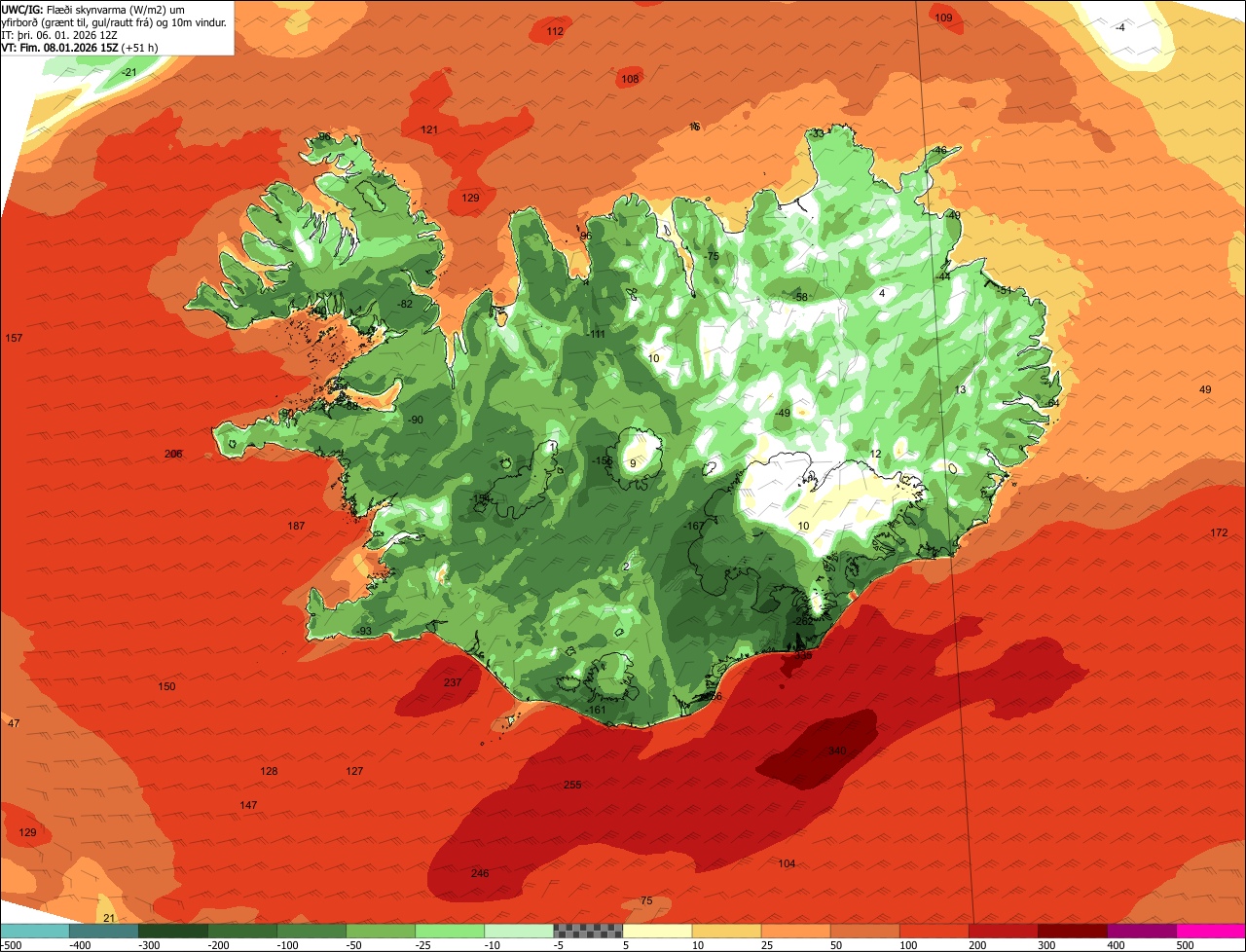Click the map value '121' north of the Westfjords
This screenshot has height=952, width=1246.
429,129
